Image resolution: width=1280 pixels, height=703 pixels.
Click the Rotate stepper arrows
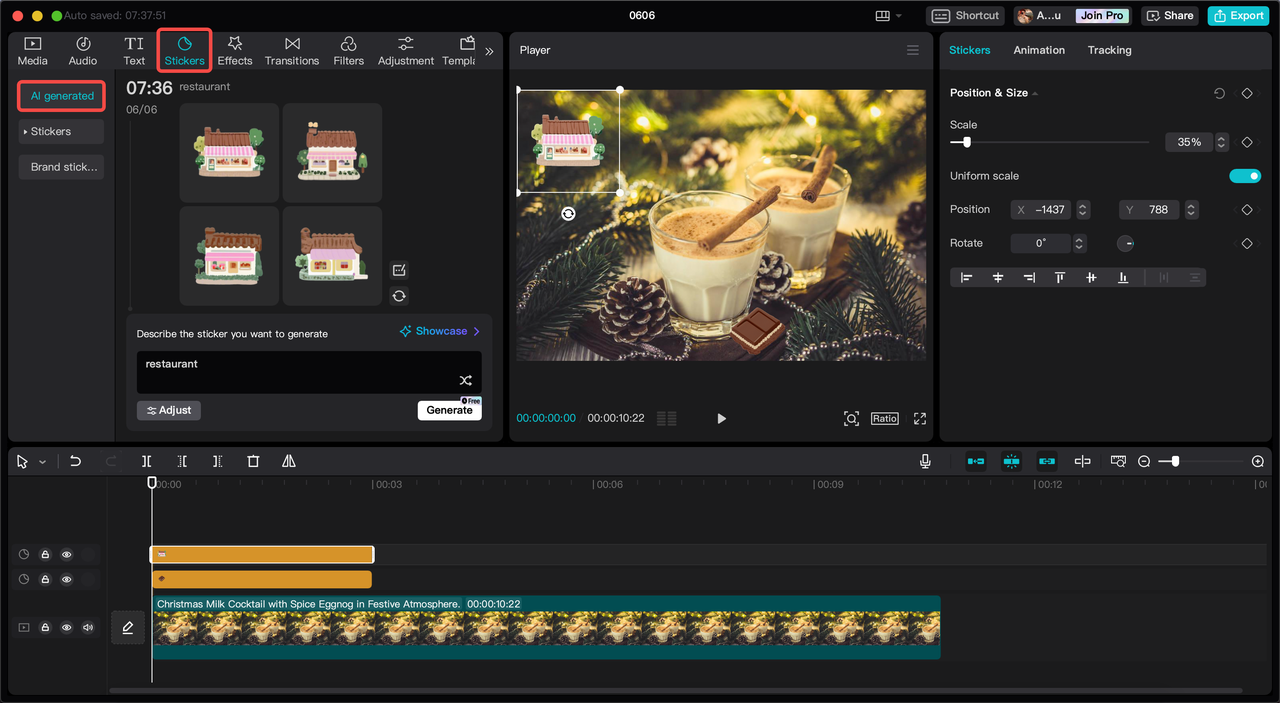tap(1079, 243)
